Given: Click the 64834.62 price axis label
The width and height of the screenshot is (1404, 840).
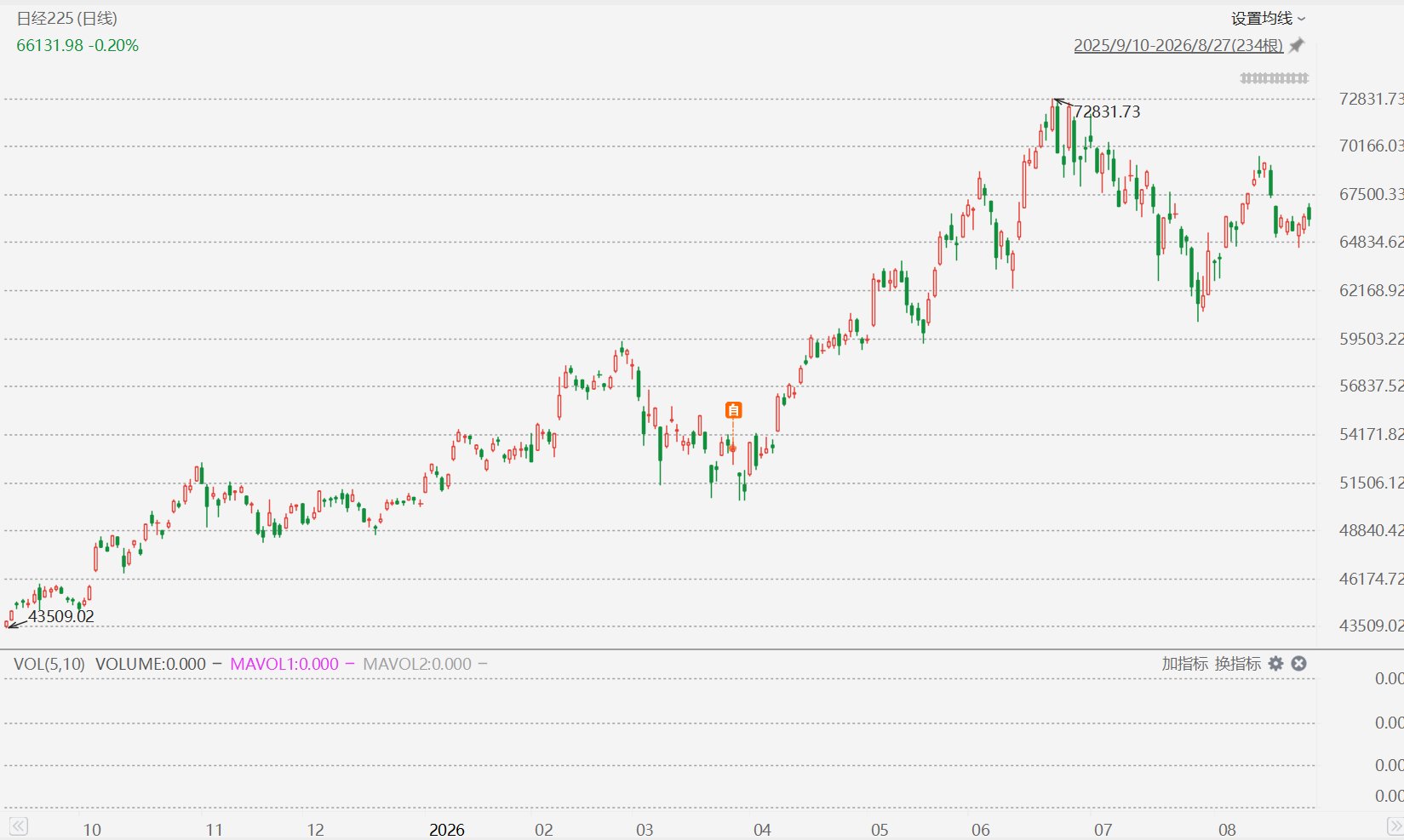Looking at the screenshot, I should click(x=1371, y=242).
